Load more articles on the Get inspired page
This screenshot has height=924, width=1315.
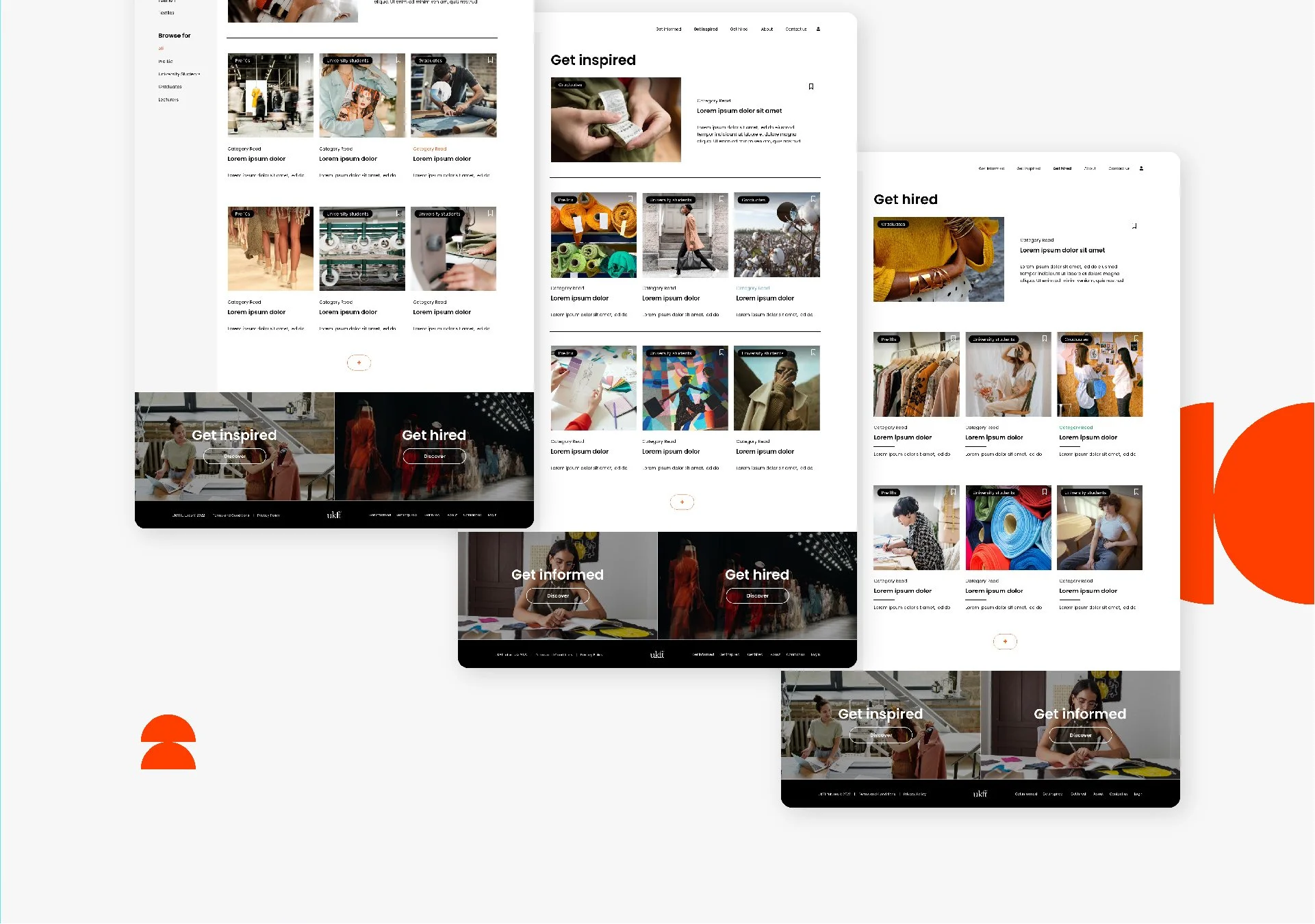click(x=682, y=502)
